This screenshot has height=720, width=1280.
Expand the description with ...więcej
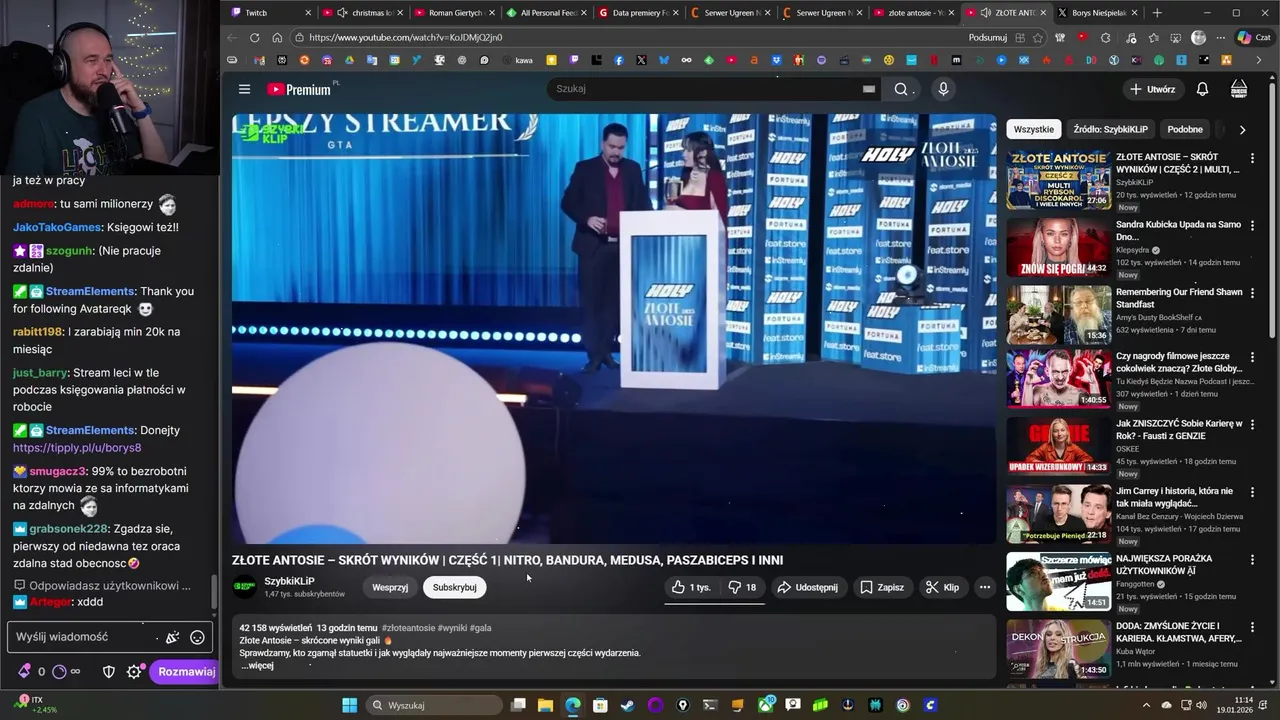[x=257, y=665]
